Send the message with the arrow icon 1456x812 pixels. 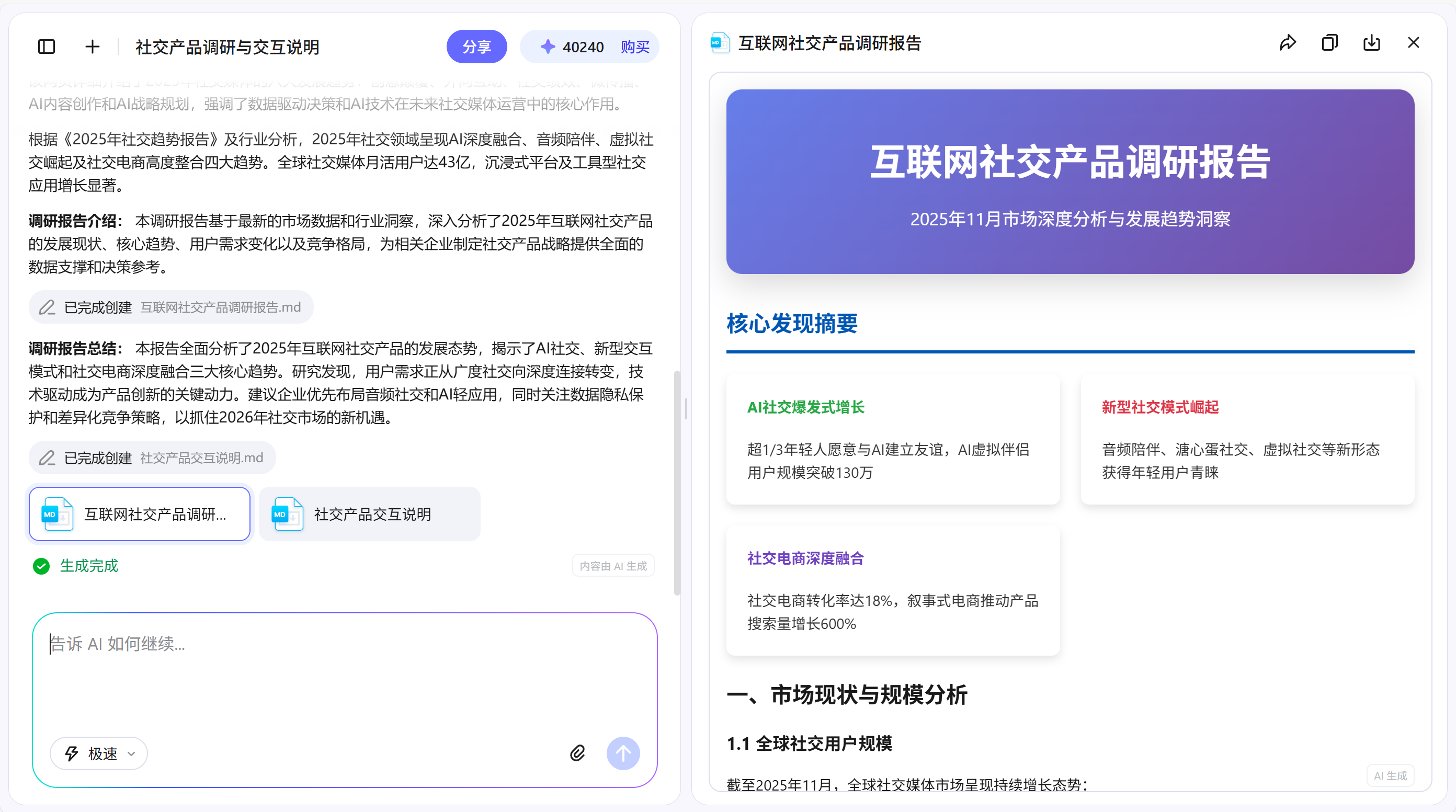[x=623, y=753]
